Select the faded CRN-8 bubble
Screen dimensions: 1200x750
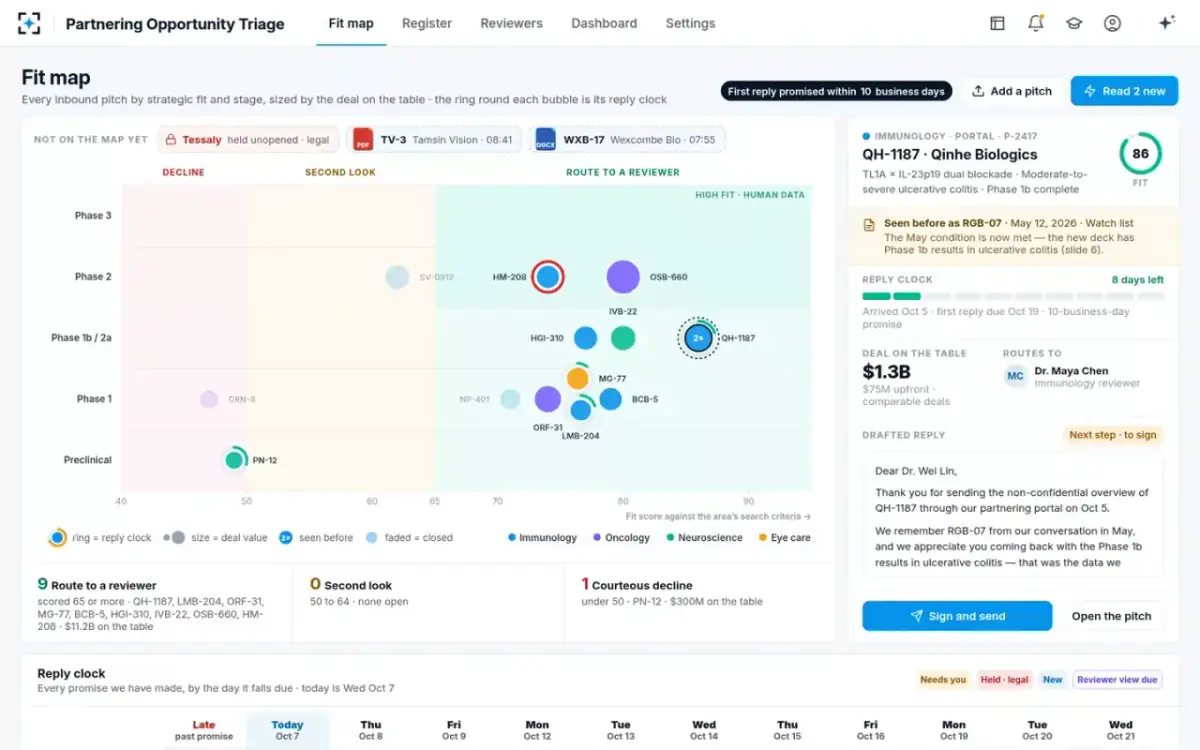click(x=209, y=399)
